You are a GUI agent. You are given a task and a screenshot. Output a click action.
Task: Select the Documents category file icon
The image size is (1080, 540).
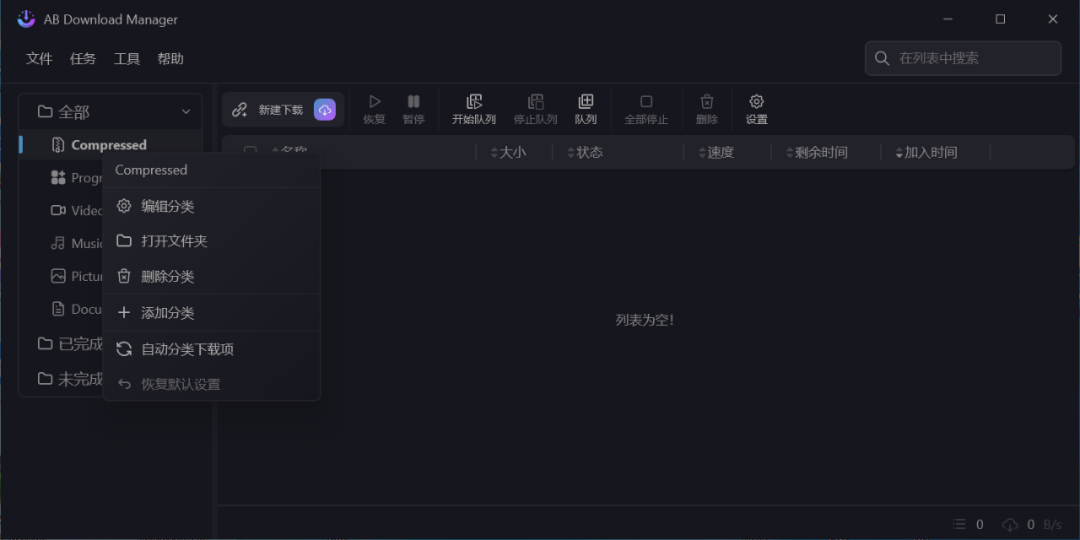click(x=59, y=309)
